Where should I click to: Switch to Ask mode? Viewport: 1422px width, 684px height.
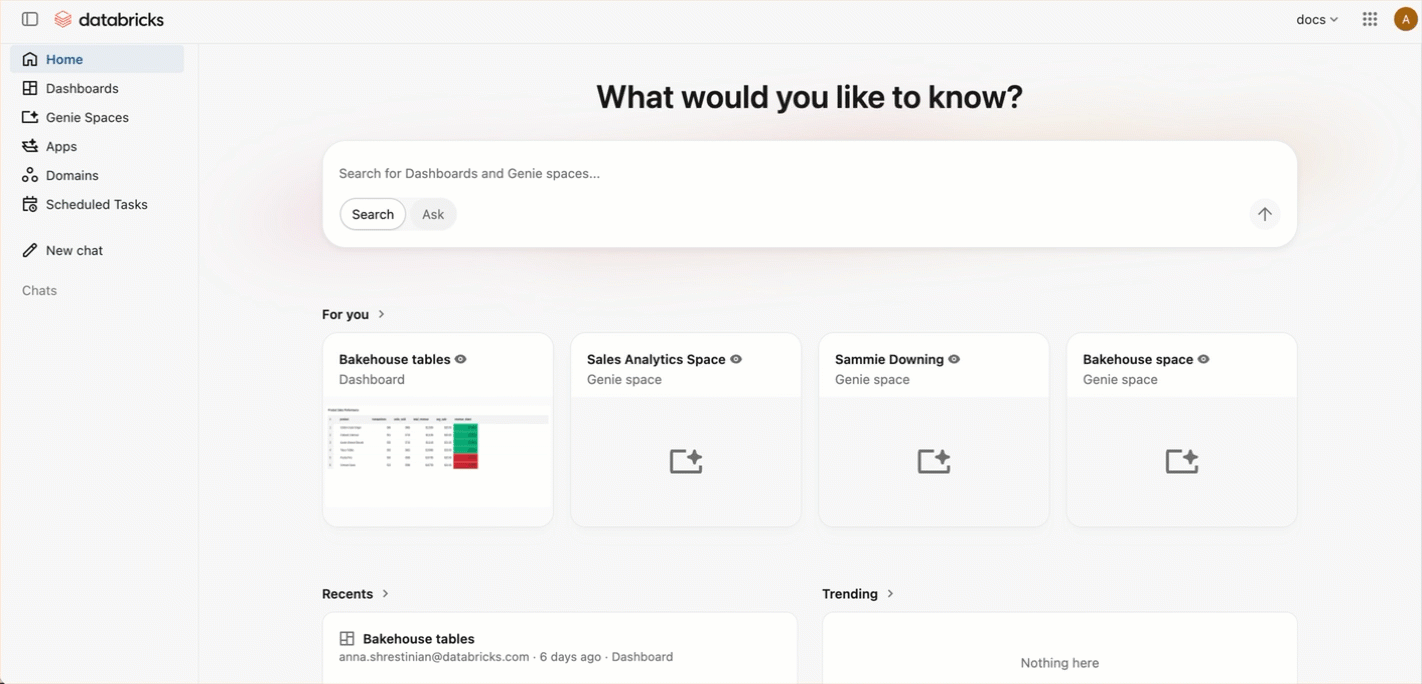click(x=433, y=214)
